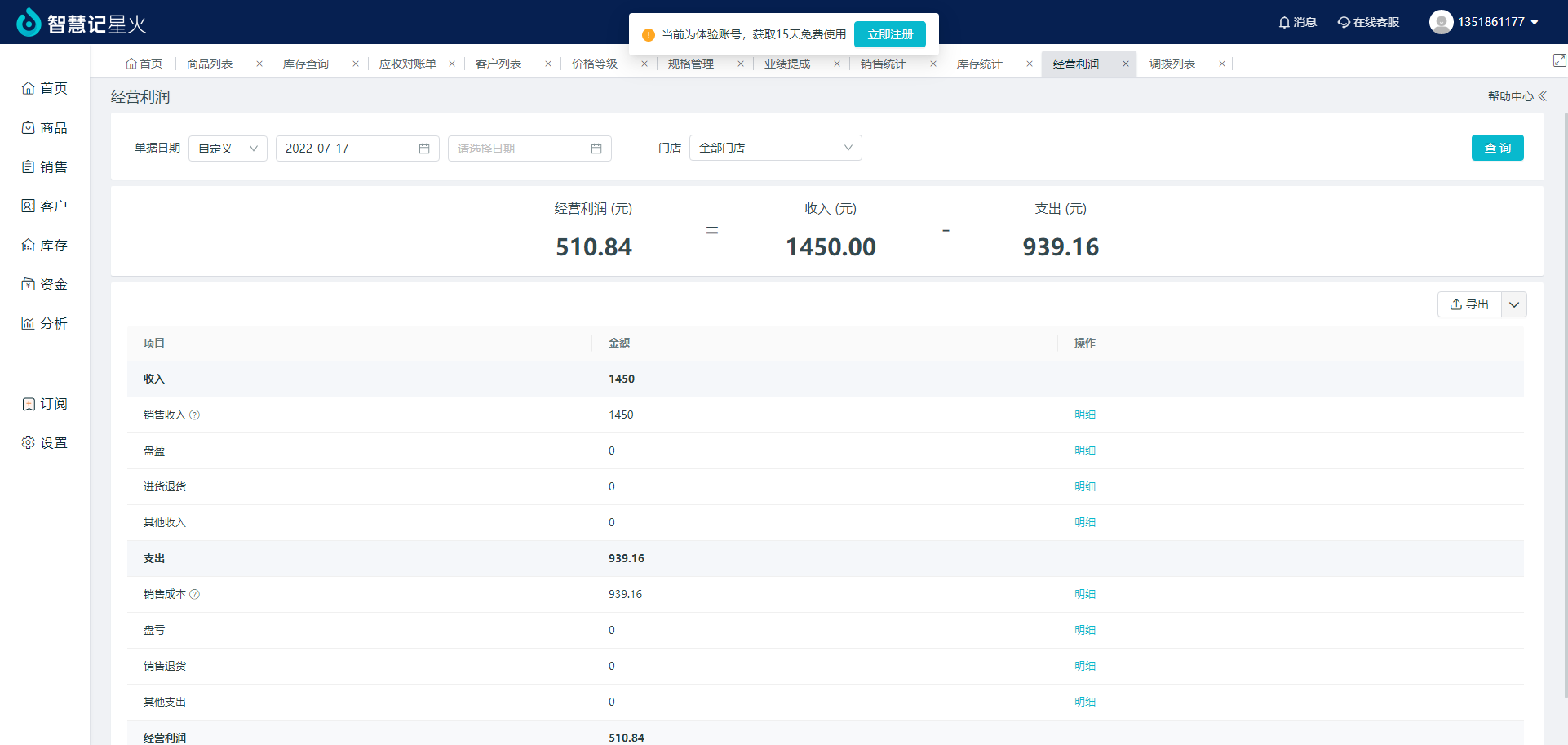The height and width of the screenshot is (745, 1568).
Task: Open account menu 1351861177
Action: (1498, 22)
